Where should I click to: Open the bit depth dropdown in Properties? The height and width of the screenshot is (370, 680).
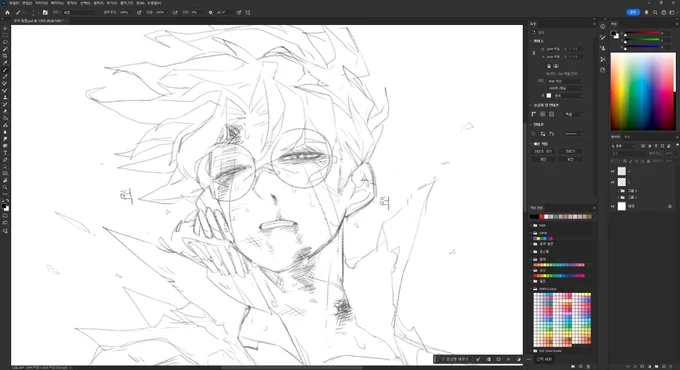[565, 88]
